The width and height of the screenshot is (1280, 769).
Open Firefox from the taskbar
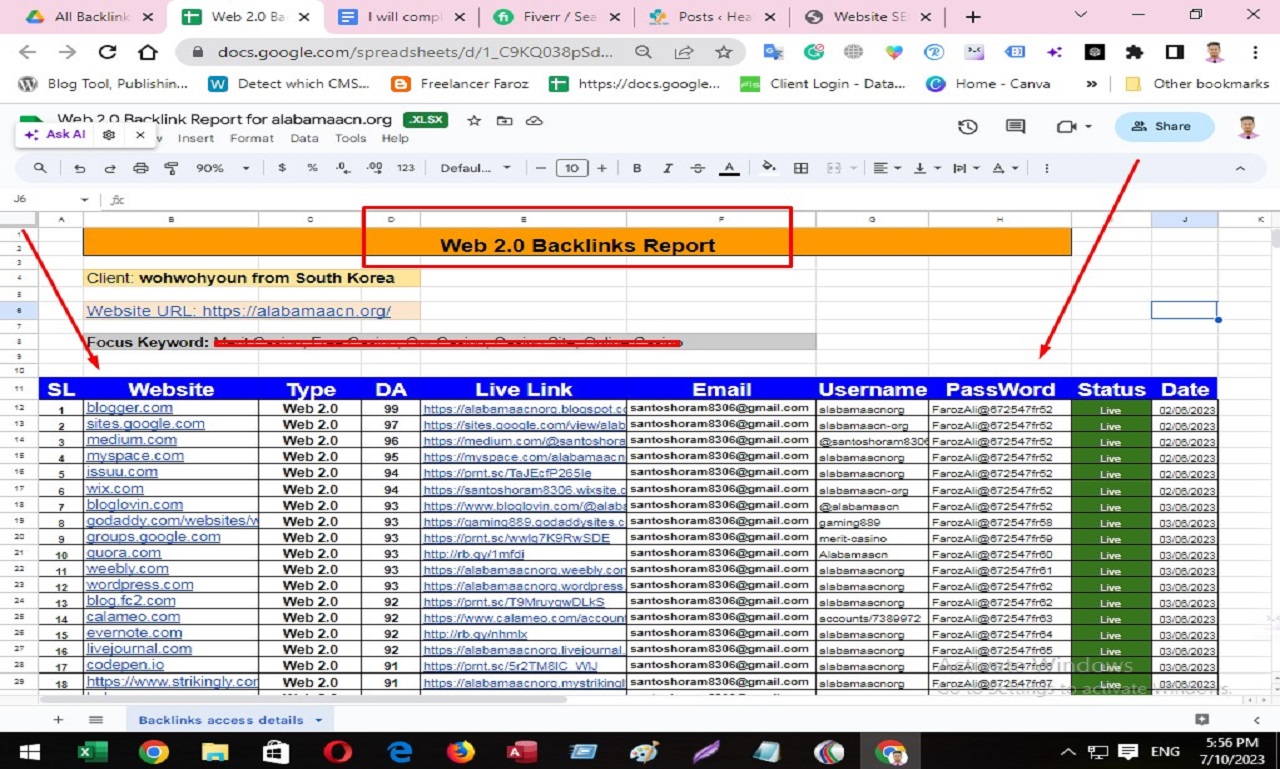coord(461,751)
